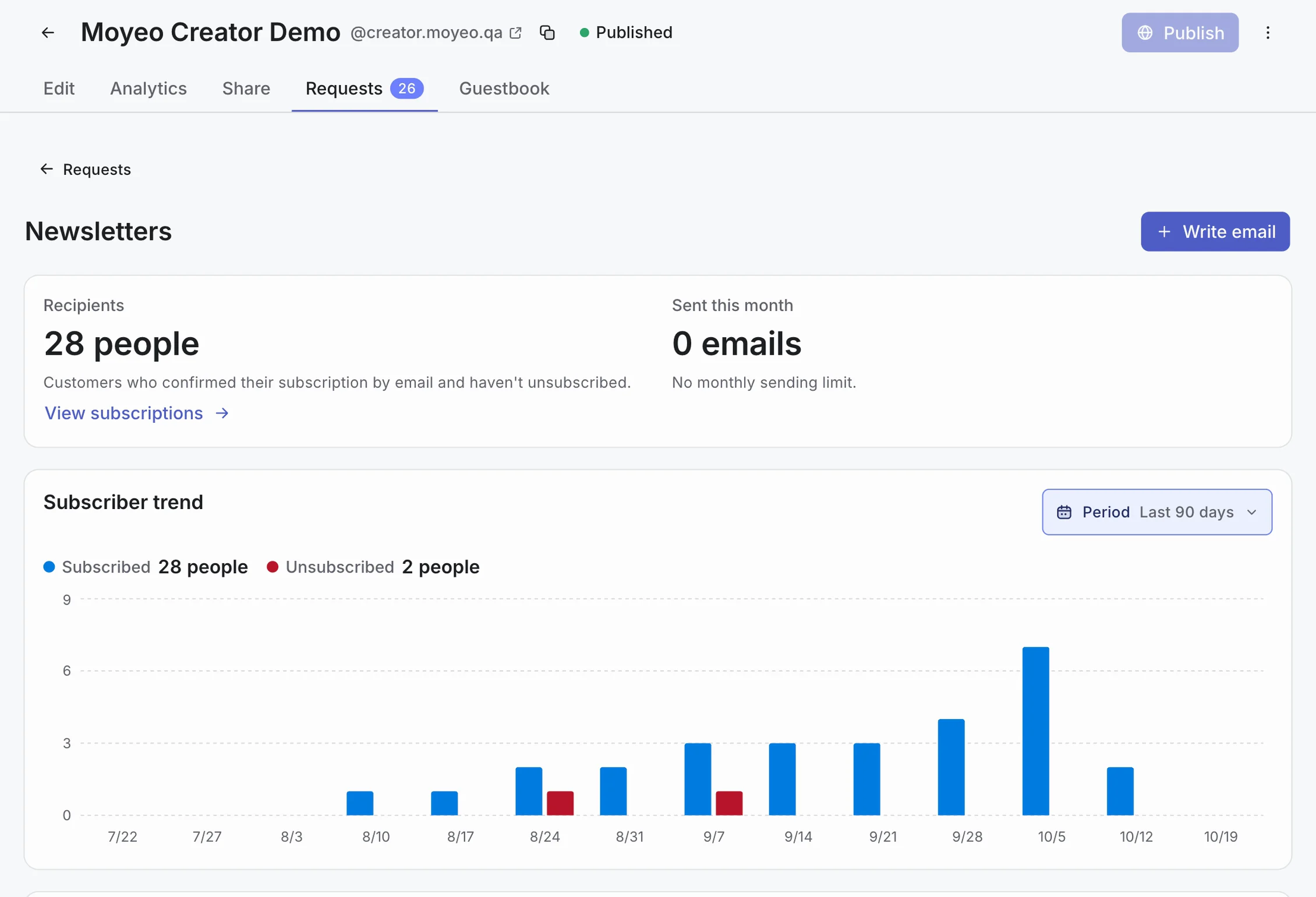This screenshot has width=1316, height=897.
Task: Click the Subscriber trend heading
Action: click(x=123, y=502)
